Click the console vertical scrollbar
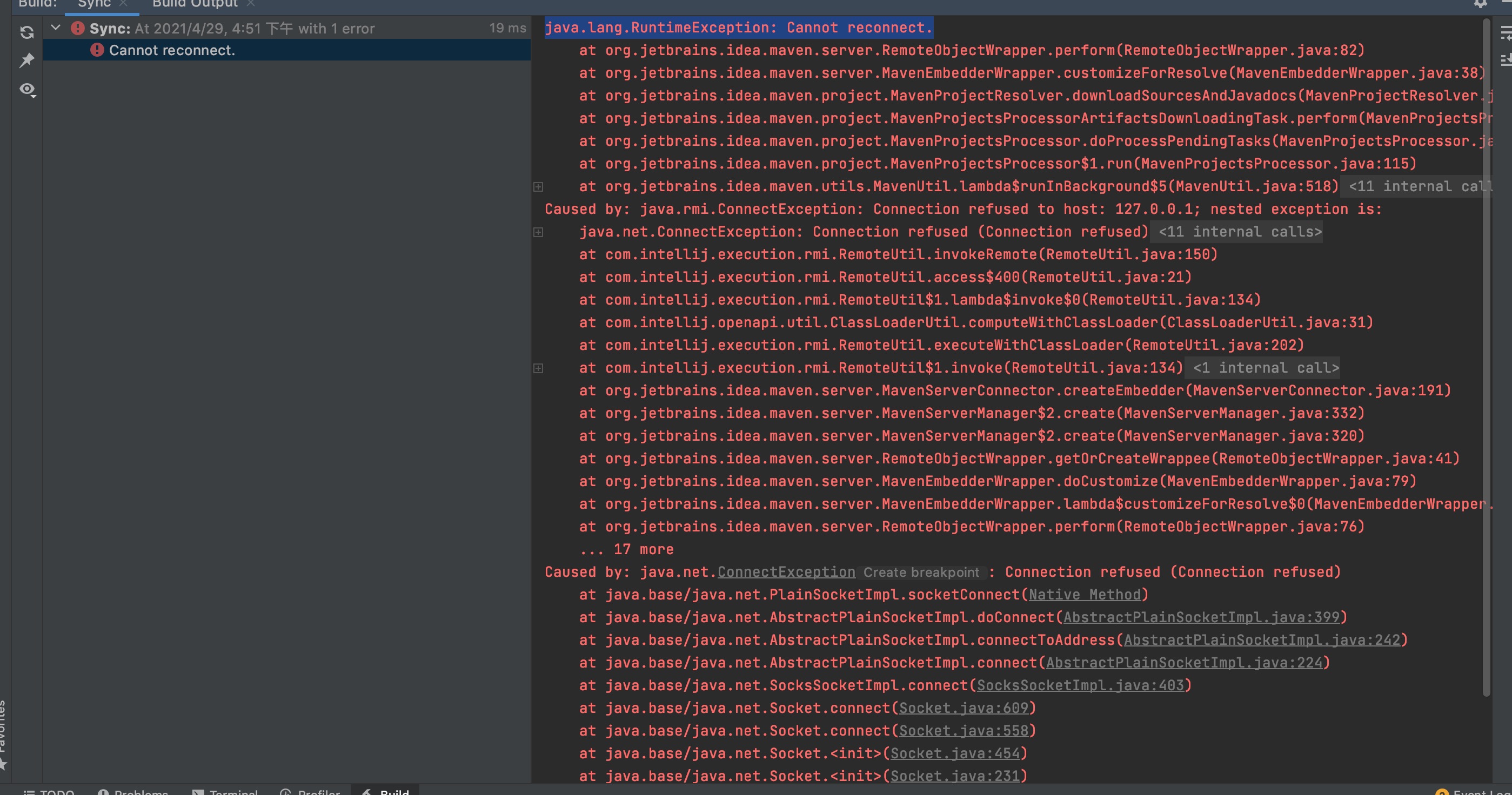This screenshot has width=1512, height=795. [1486, 352]
